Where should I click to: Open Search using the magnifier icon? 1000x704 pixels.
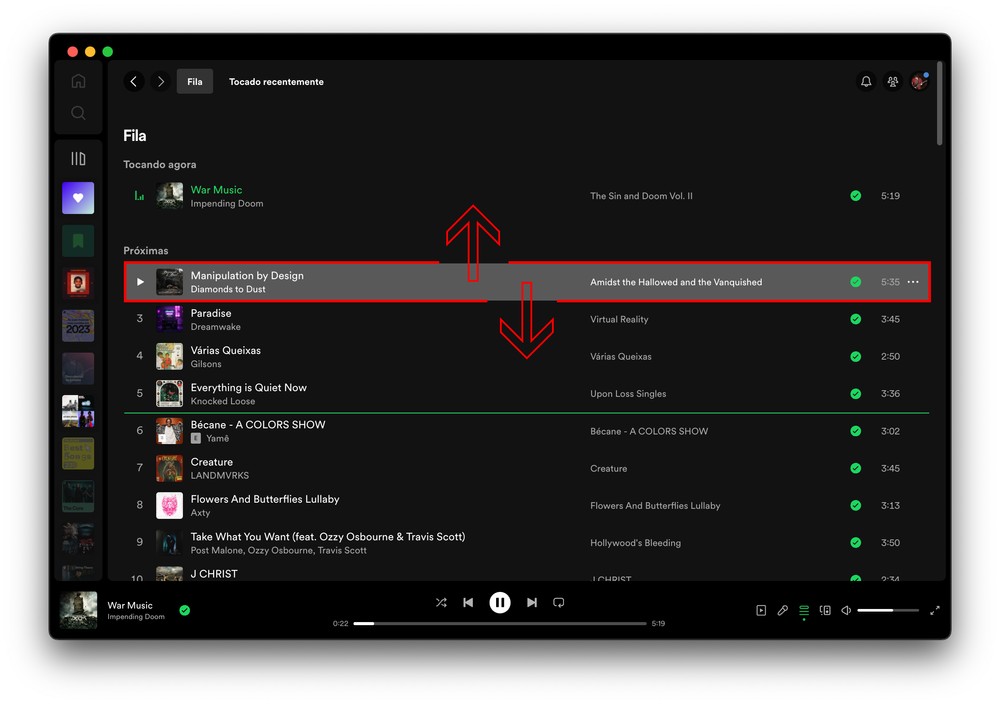(x=78, y=114)
